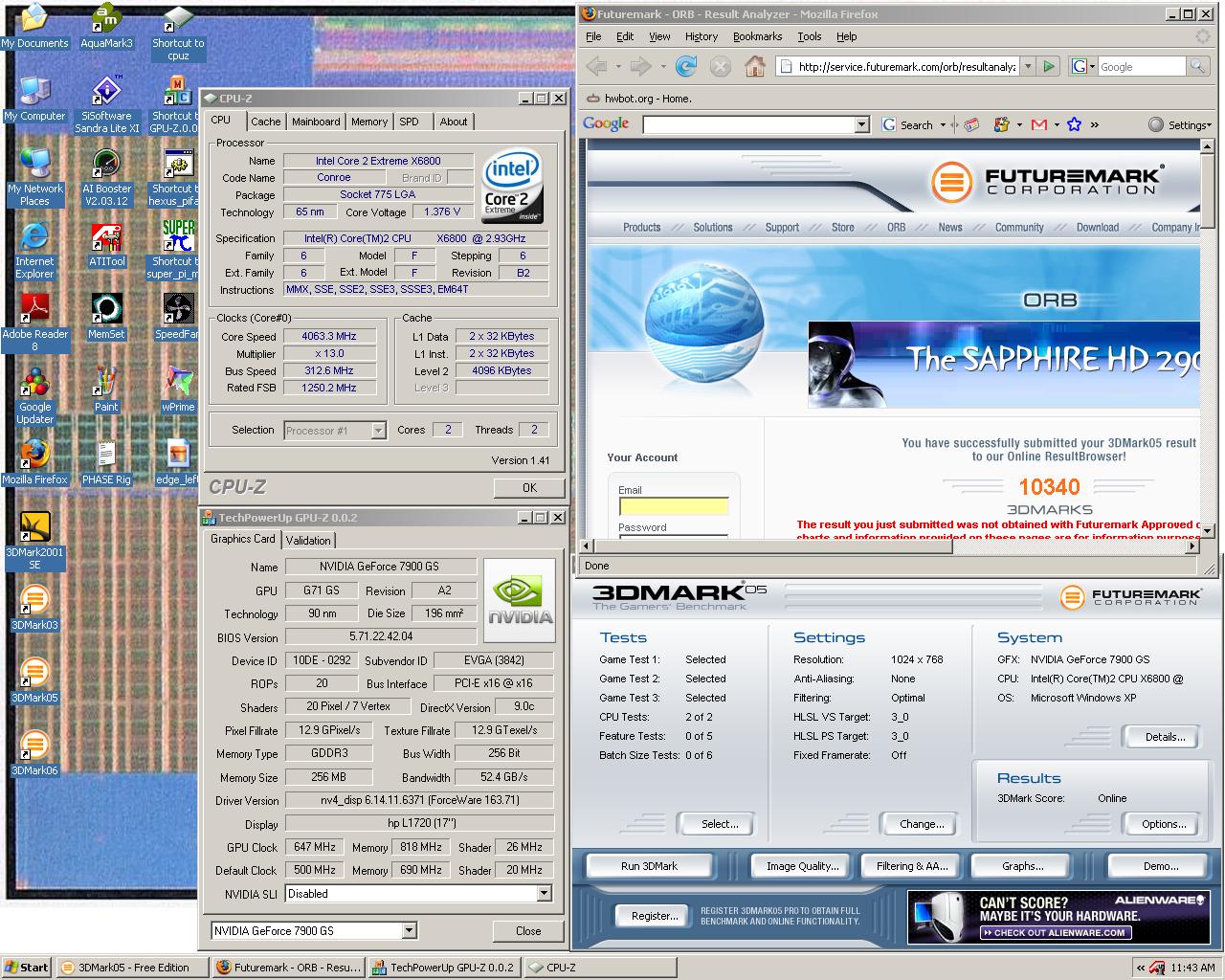Open Google toolbar search box dropdown
The height and width of the screenshot is (980, 1225).
(x=862, y=124)
